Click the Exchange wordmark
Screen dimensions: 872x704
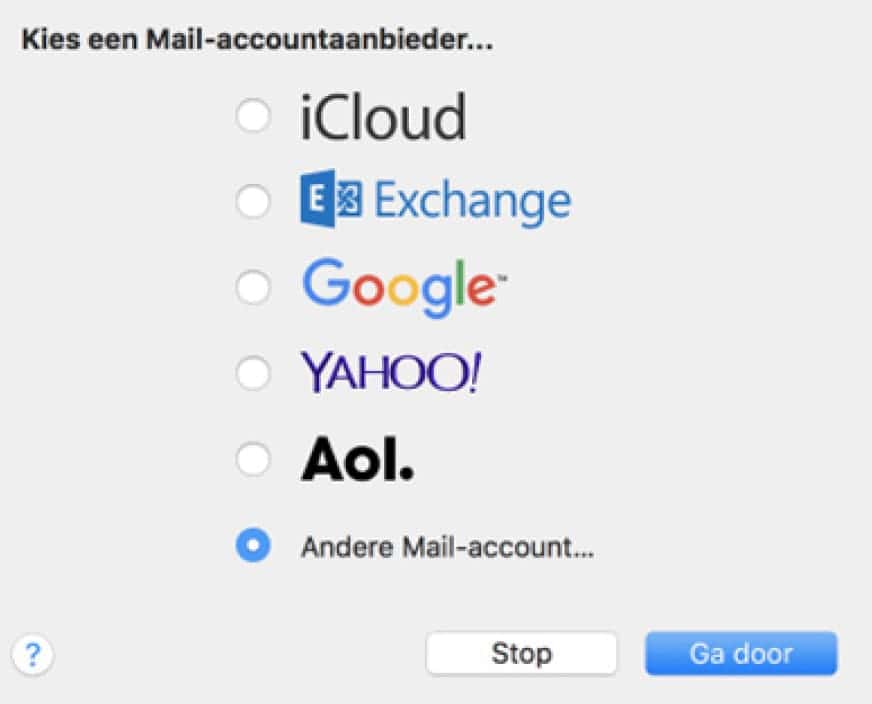(x=473, y=203)
